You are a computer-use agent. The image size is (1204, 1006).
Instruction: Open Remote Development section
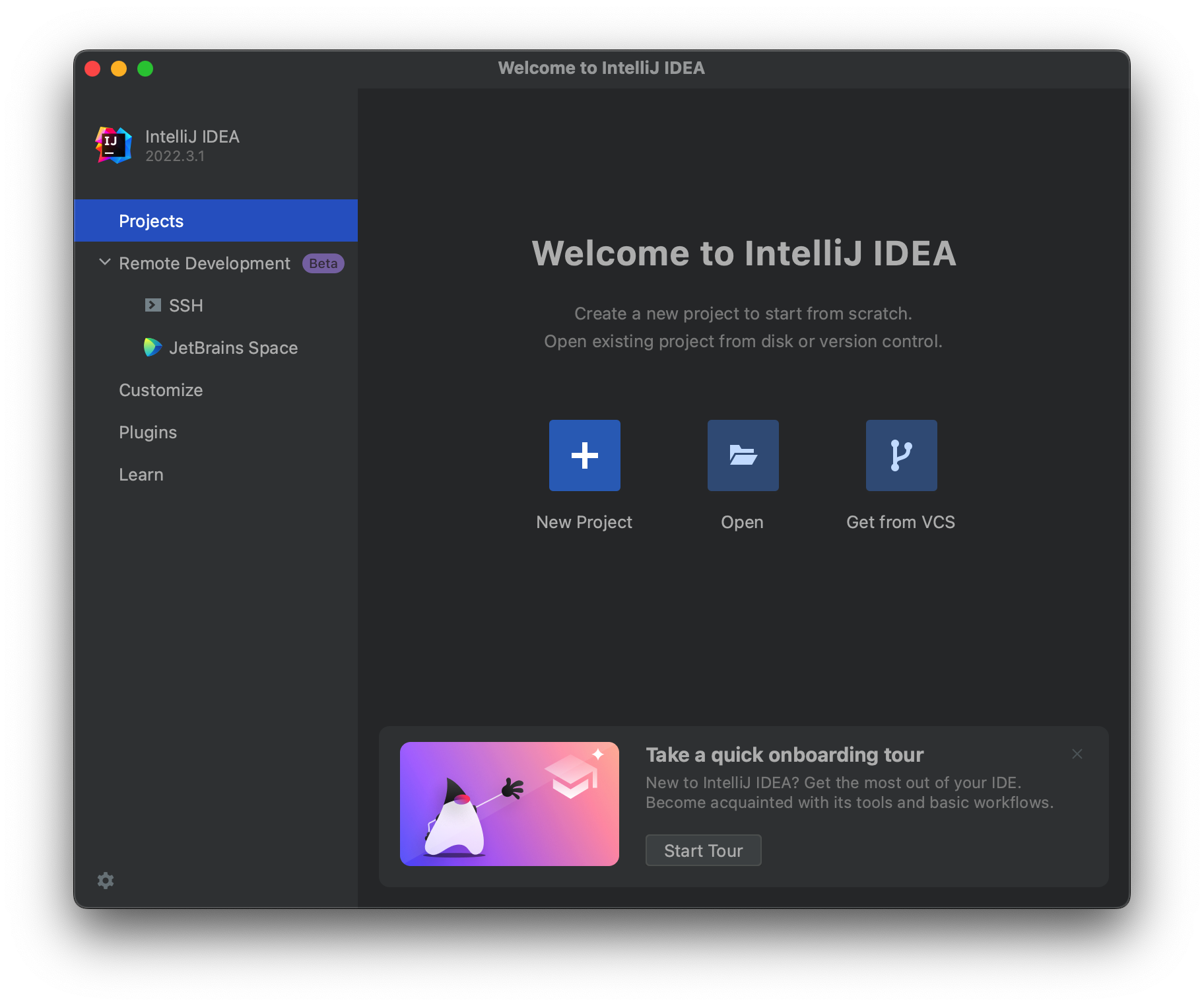tap(216, 263)
